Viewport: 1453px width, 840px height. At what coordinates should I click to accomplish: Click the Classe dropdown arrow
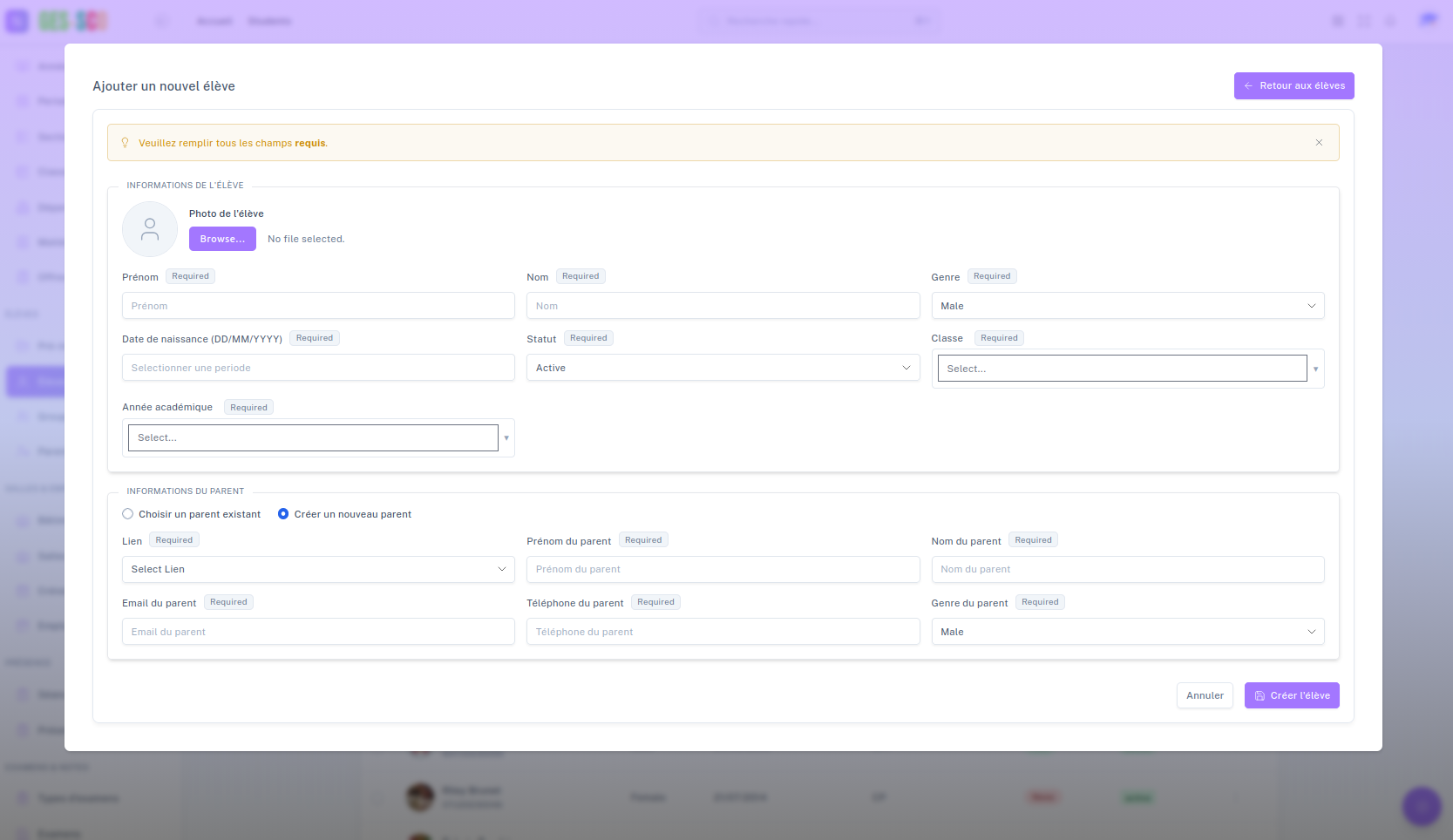tap(1315, 369)
